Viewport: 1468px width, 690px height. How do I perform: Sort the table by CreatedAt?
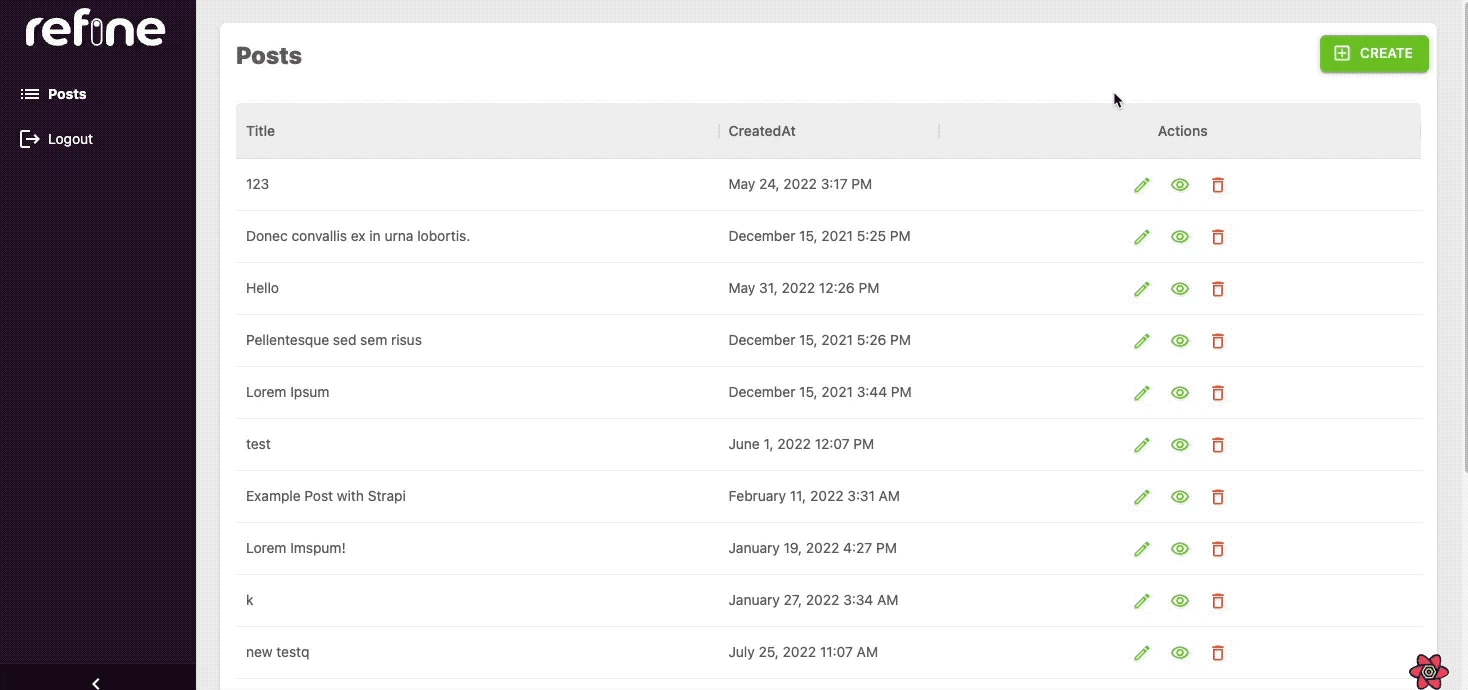pyautogui.click(x=762, y=131)
